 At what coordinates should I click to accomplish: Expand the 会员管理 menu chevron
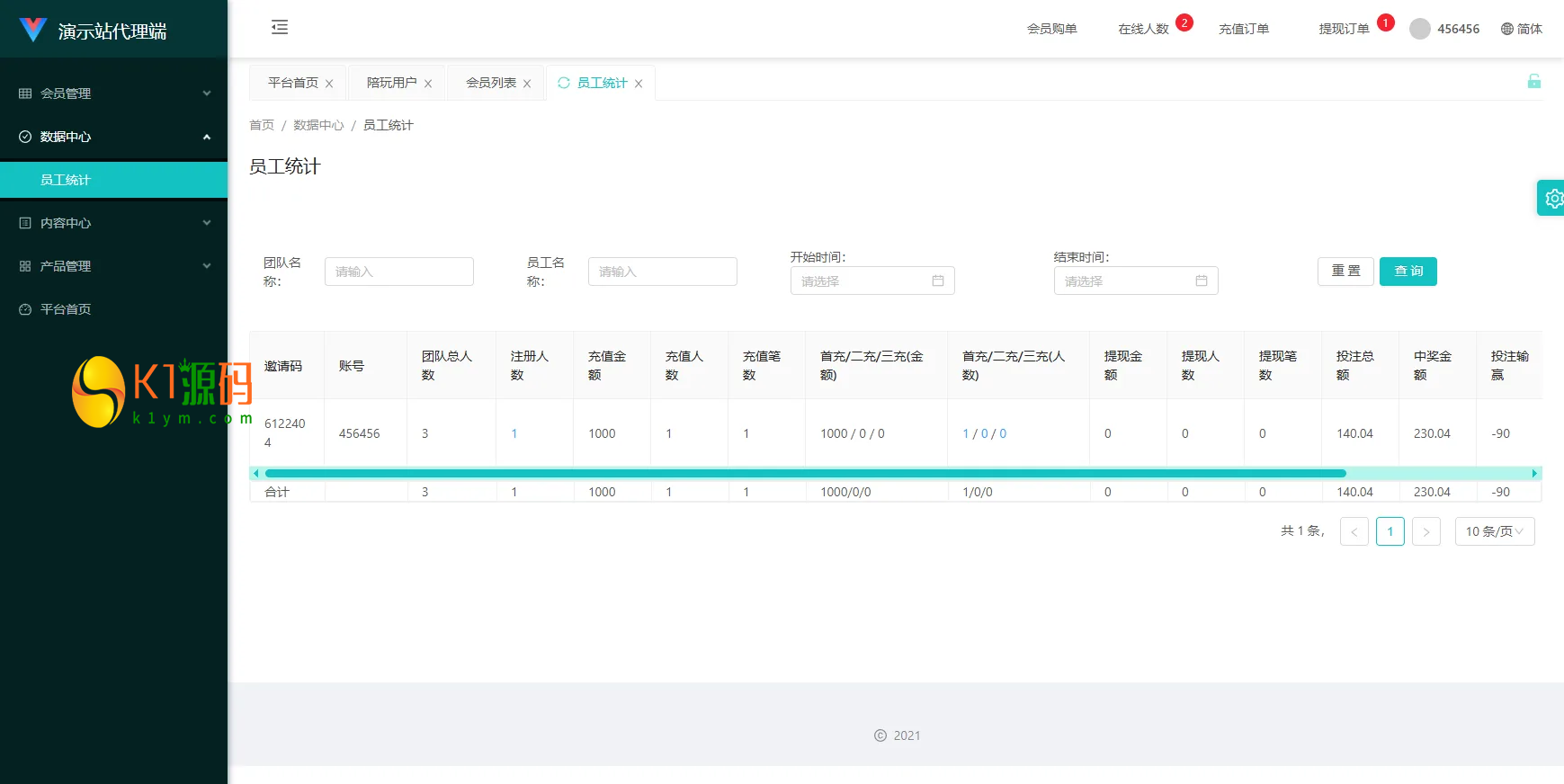click(x=207, y=94)
